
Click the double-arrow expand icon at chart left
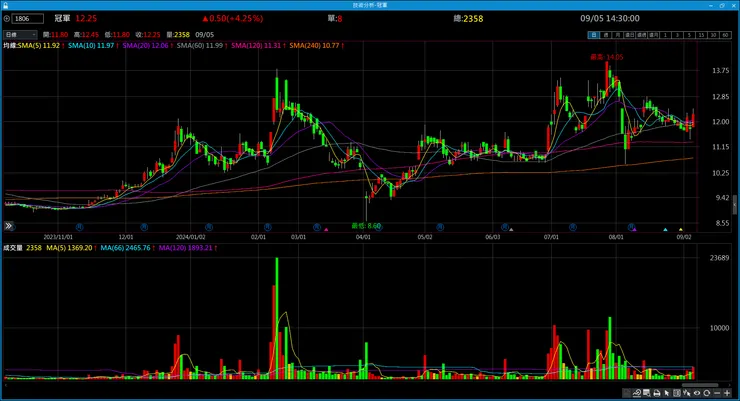pos(8,226)
